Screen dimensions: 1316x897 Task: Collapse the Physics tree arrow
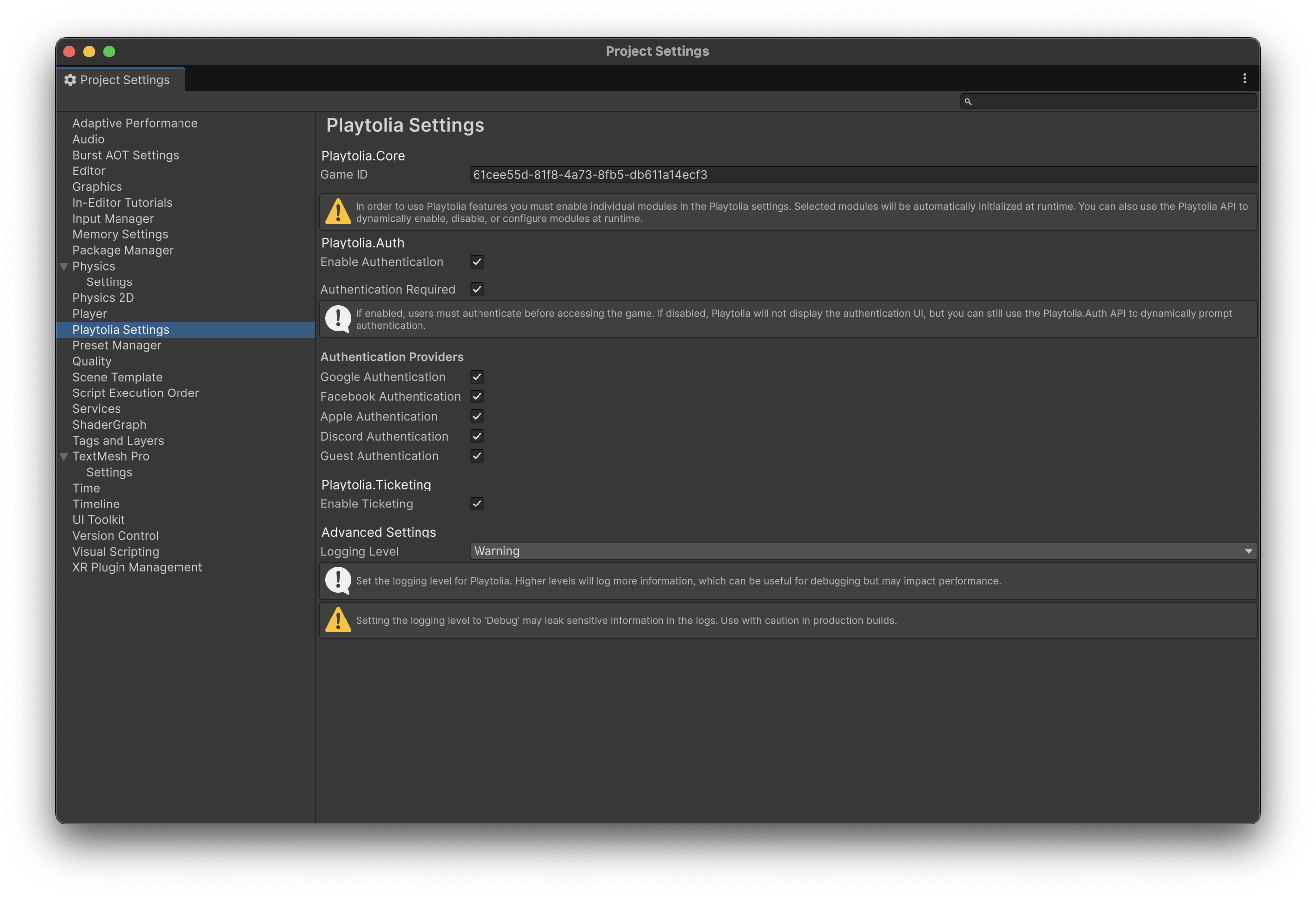pyautogui.click(x=64, y=267)
